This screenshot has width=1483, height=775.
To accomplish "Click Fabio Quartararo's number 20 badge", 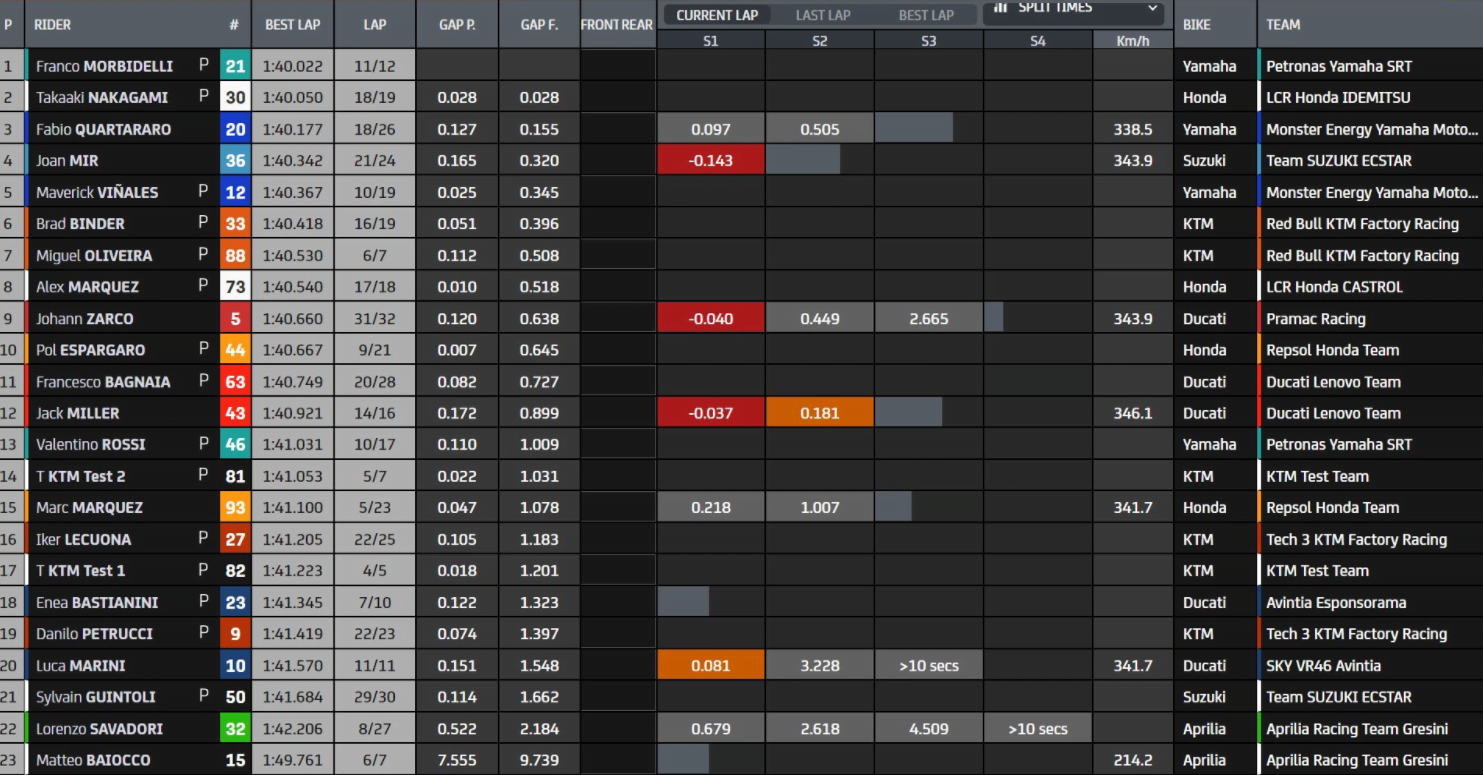I will pyautogui.click(x=235, y=129).
